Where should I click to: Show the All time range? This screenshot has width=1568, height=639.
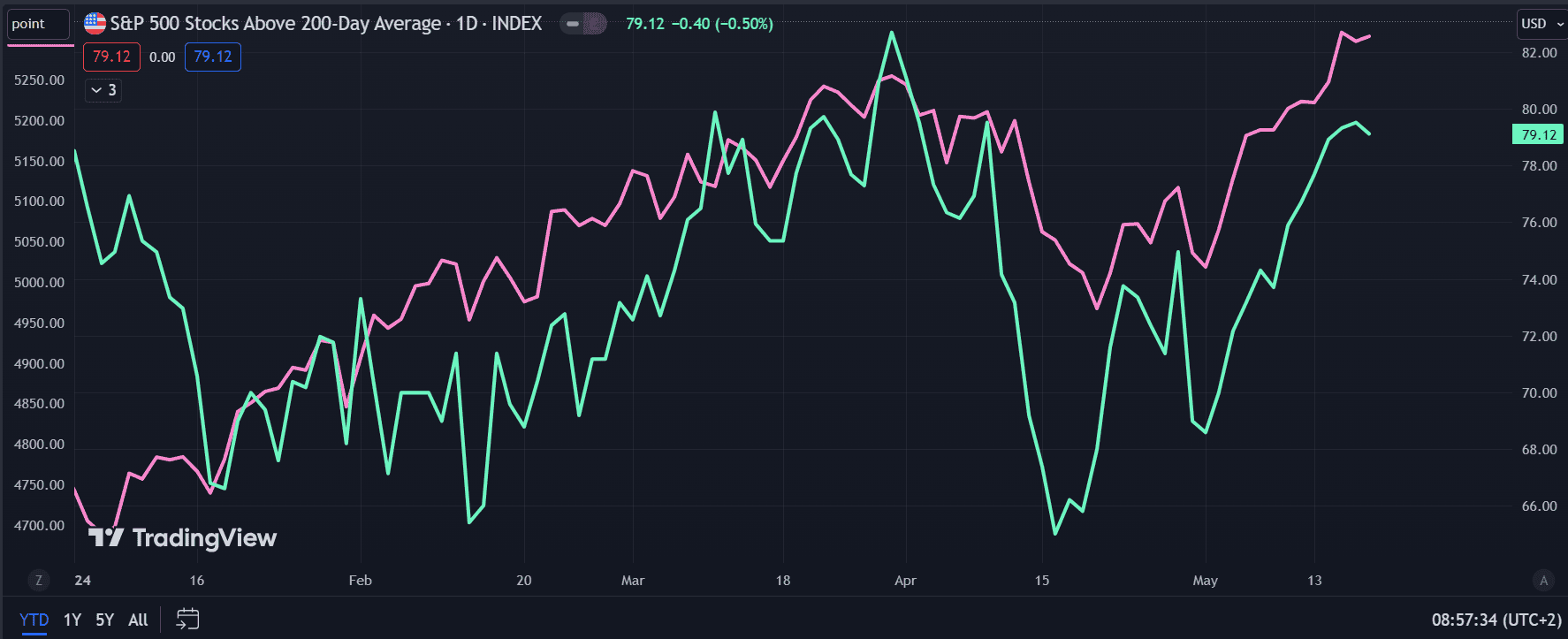pos(138,620)
